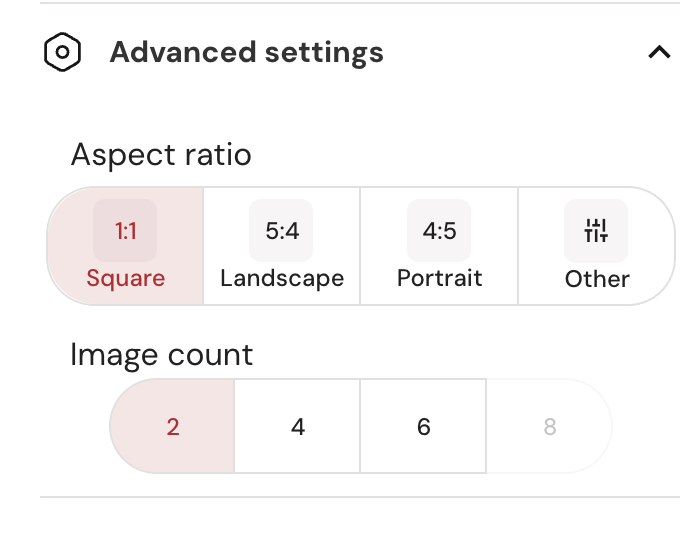Click the 5:4 ratio icon tile
The height and width of the screenshot is (538, 680).
pyautogui.click(x=281, y=231)
